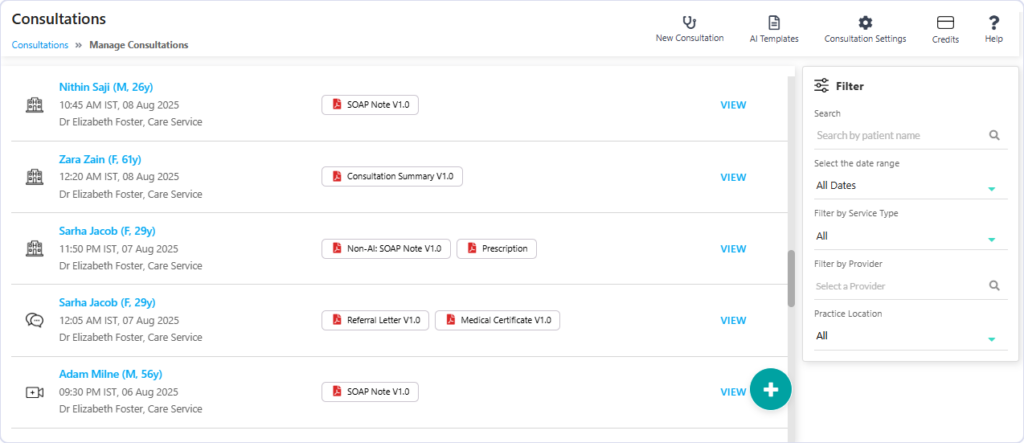Open Consultation Settings gear icon
The image size is (1024, 443).
(865, 23)
